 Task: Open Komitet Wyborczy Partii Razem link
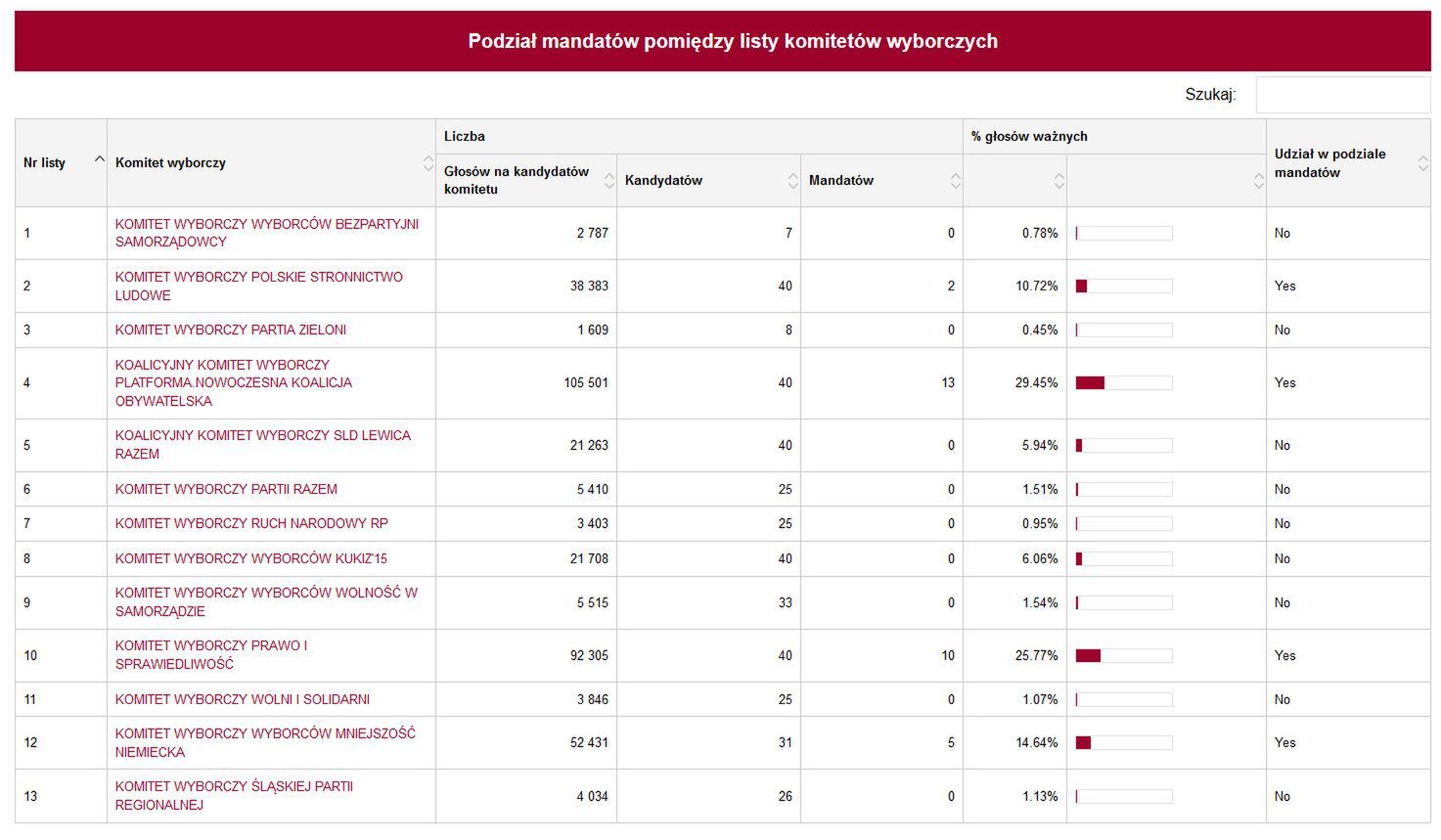pyautogui.click(x=226, y=489)
